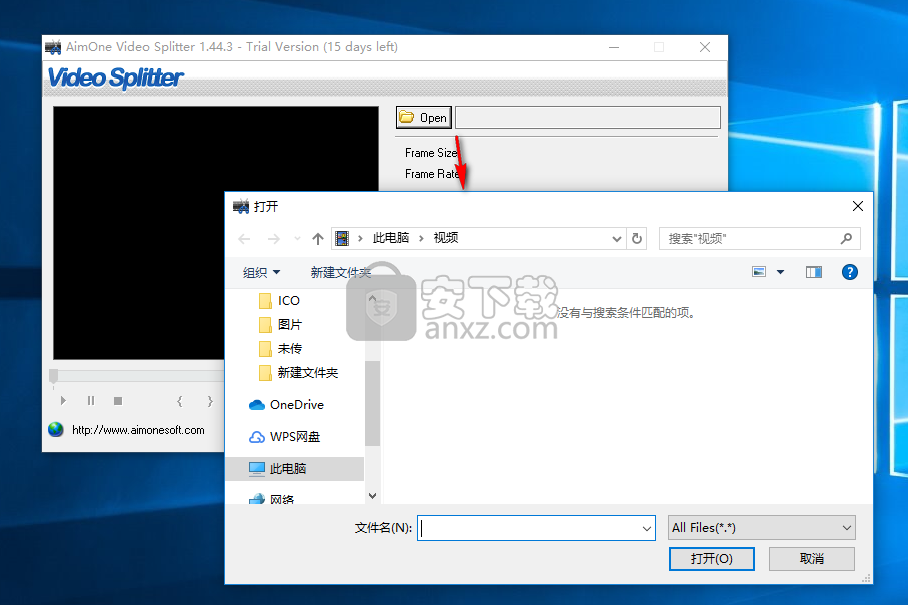Set the end mark with the right brace icon
The width and height of the screenshot is (908, 605).
tap(210, 401)
